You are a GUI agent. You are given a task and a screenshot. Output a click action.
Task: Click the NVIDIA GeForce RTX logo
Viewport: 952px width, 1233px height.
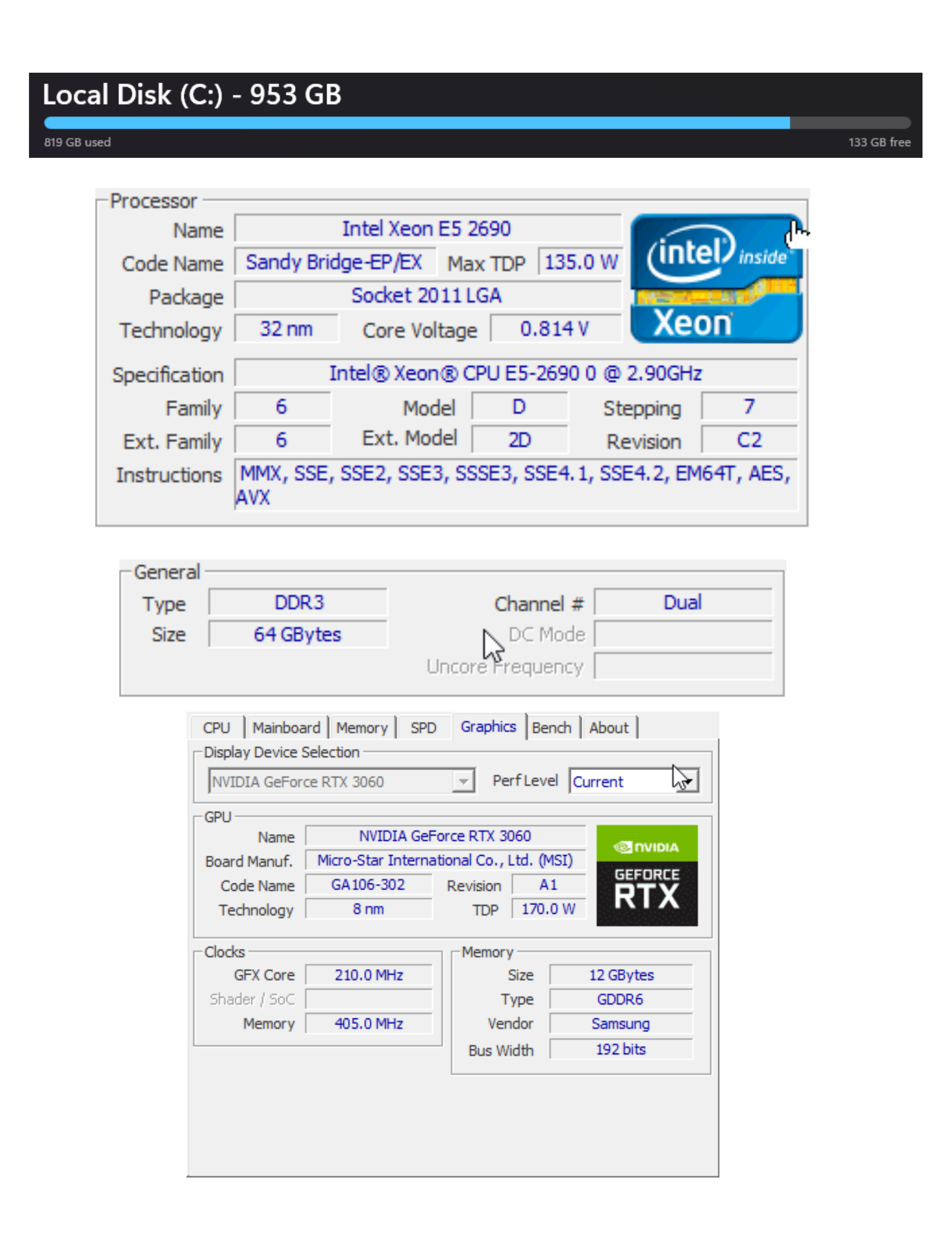[646, 875]
